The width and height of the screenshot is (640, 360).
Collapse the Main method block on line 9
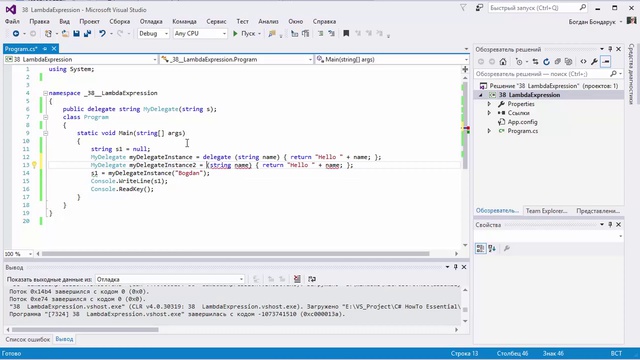[45, 133]
